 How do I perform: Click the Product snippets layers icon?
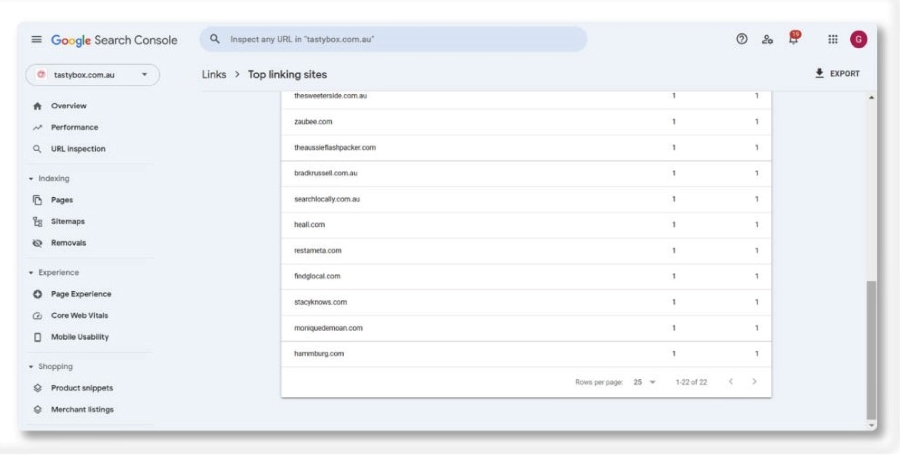[x=37, y=388]
